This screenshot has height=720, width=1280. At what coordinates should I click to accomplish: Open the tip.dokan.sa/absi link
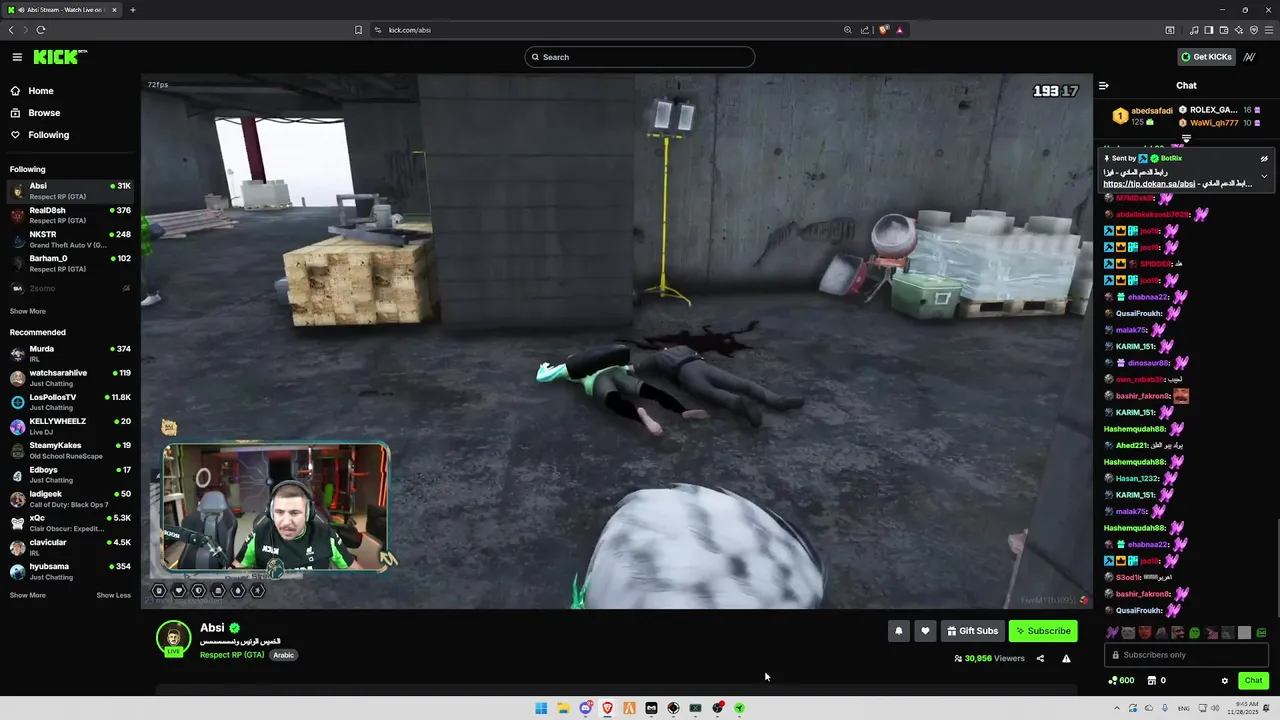(1149, 184)
